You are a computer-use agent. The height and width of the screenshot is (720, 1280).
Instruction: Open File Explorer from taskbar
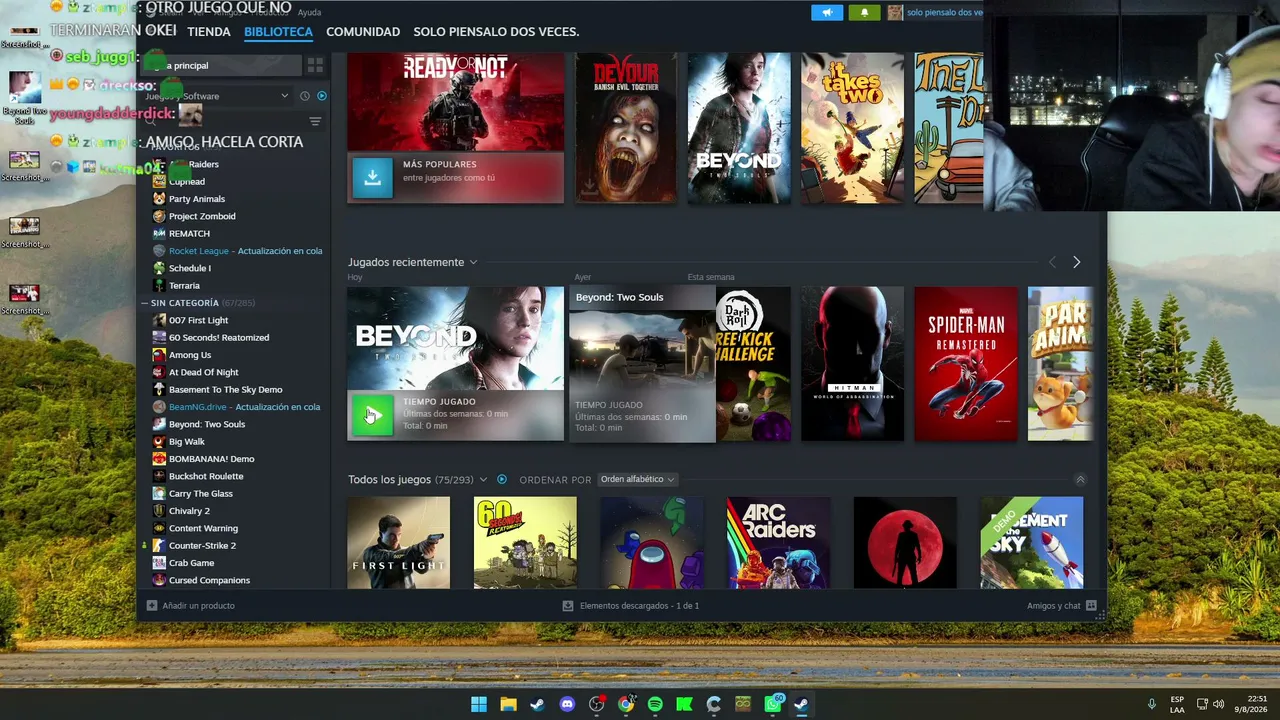tap(508, 704)
